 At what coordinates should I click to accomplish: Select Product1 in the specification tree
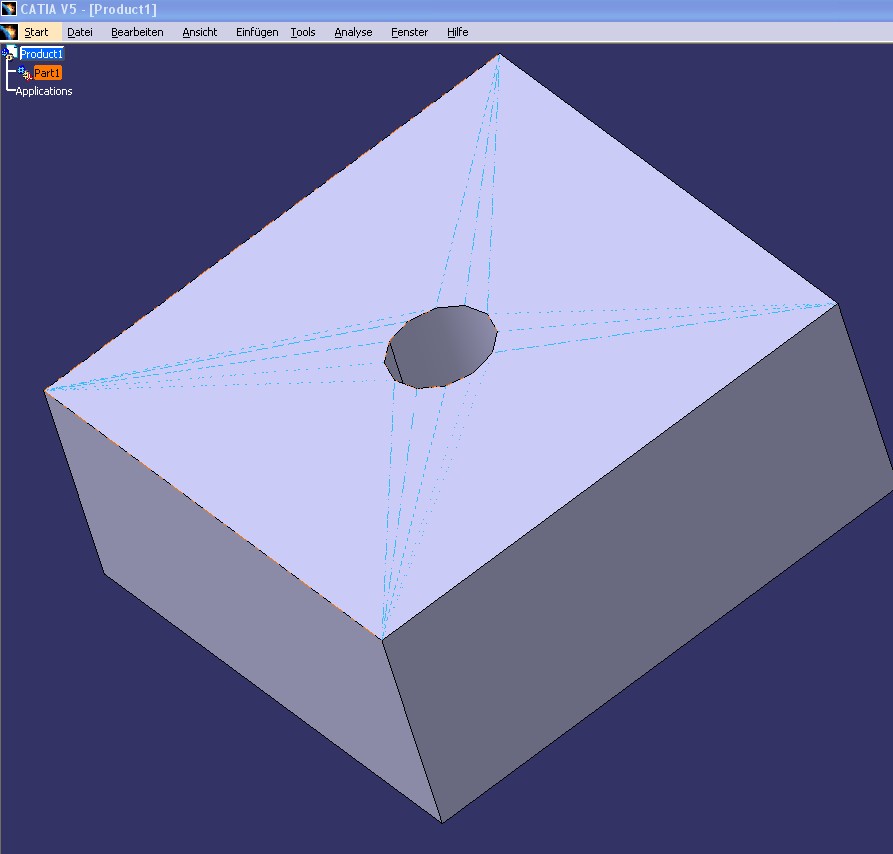tap(42, 54)
